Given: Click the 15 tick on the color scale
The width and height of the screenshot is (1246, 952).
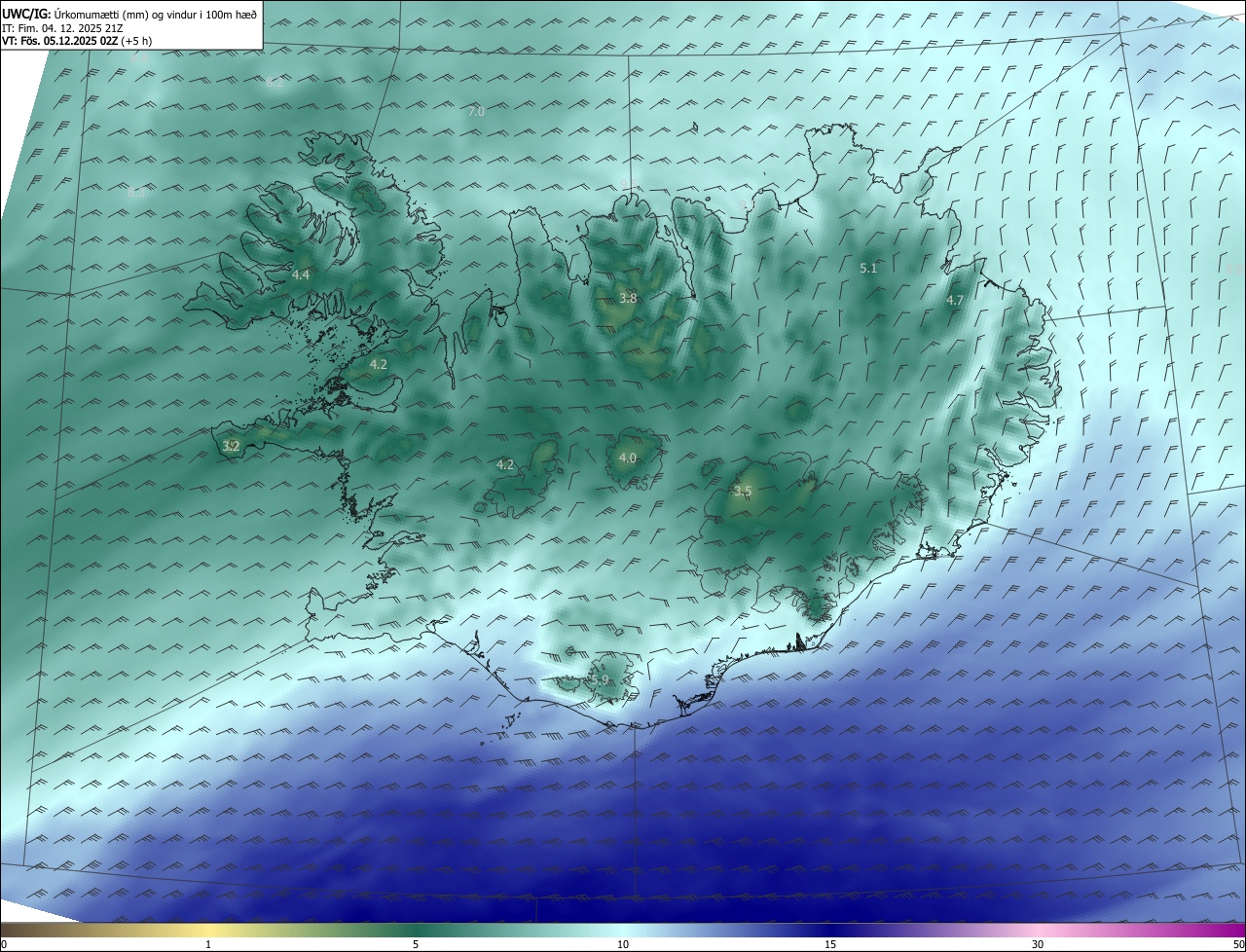Looking at the screenshot, I should click(830, 944).
